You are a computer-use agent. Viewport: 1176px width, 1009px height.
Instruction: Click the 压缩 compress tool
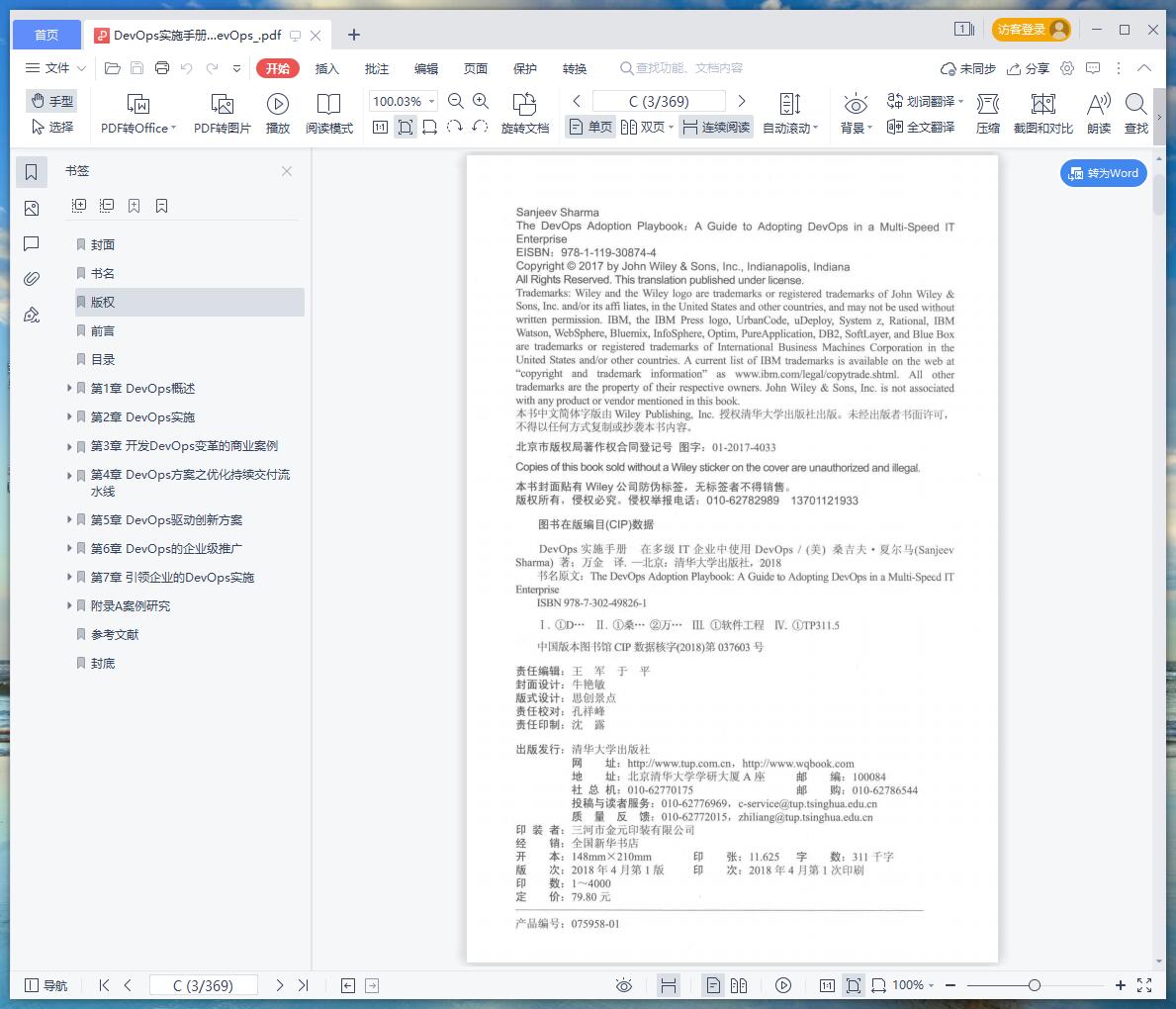click(988, 114)
